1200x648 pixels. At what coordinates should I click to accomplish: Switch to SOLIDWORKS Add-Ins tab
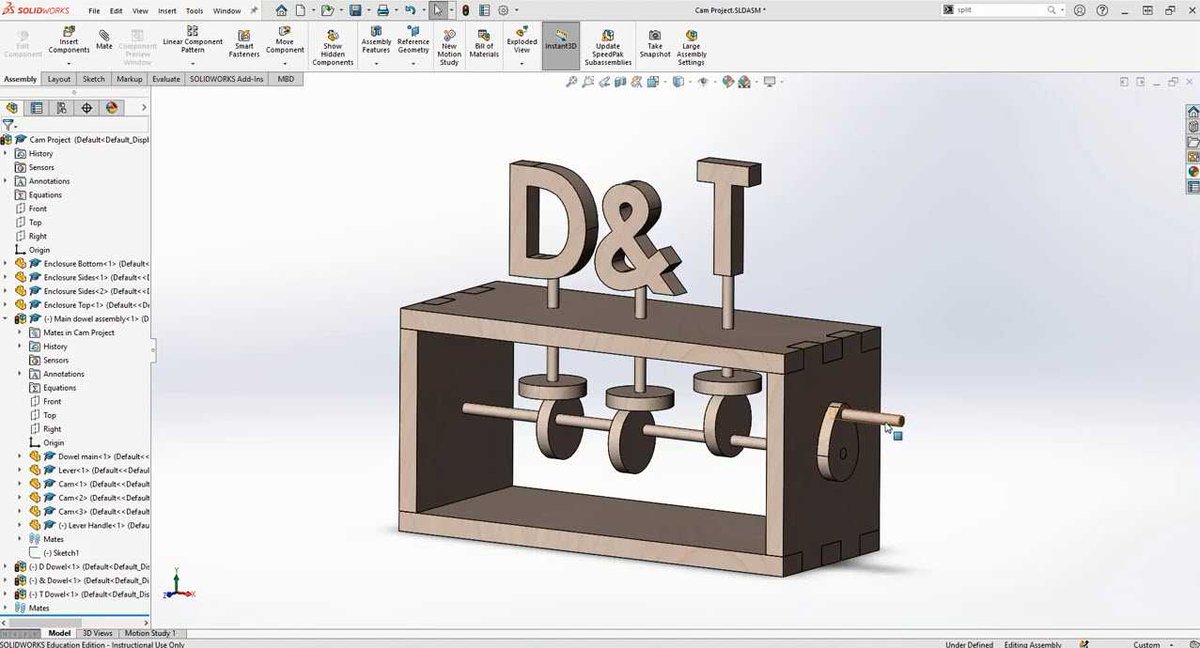(227, 78)
